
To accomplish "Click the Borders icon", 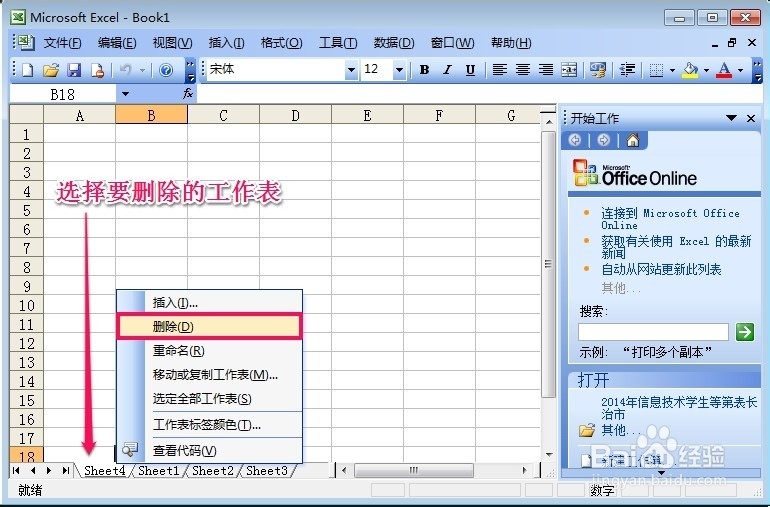I will [x=656, y=70].
